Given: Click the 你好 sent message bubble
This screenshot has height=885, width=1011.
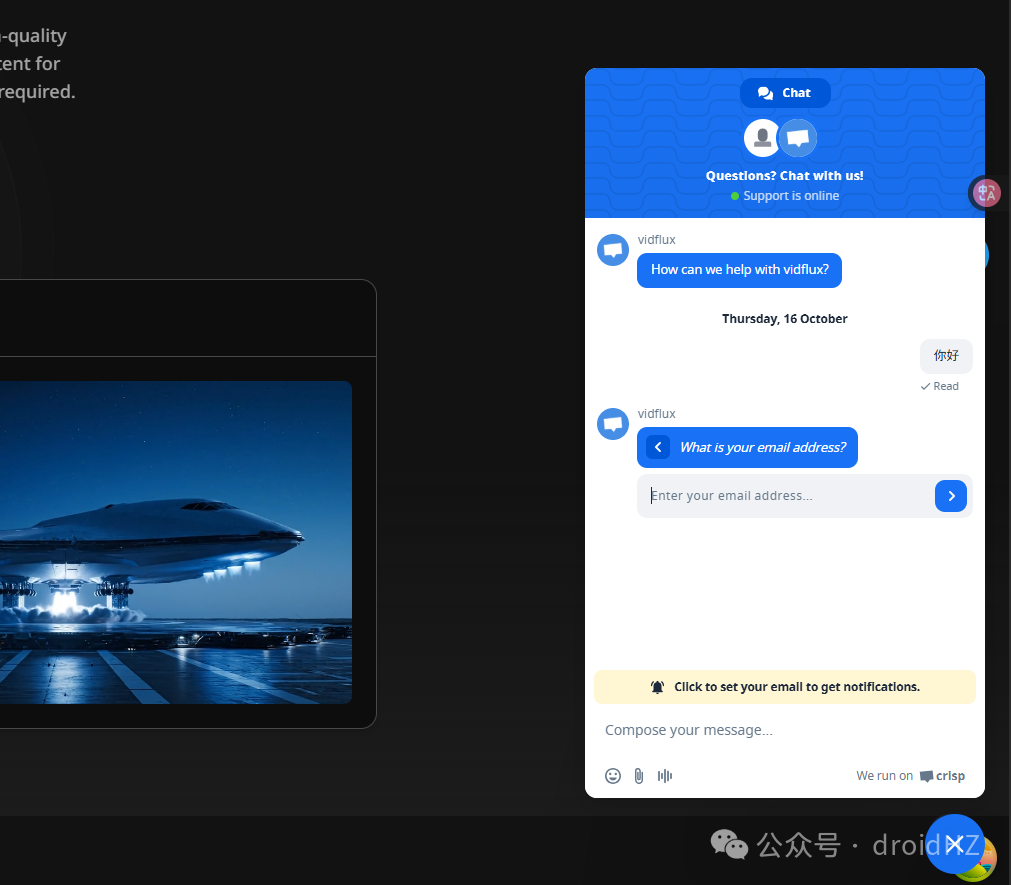Looking at the screenshot, I should (946, 356).
